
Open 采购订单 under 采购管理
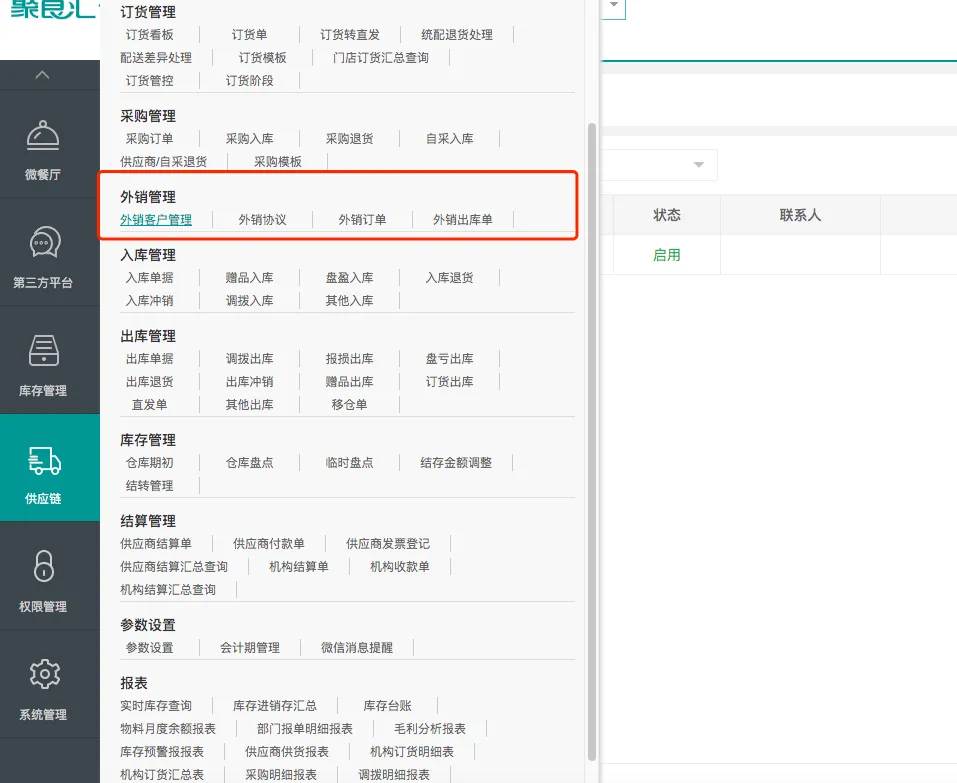pyautogui.click(x=149, y=139)
